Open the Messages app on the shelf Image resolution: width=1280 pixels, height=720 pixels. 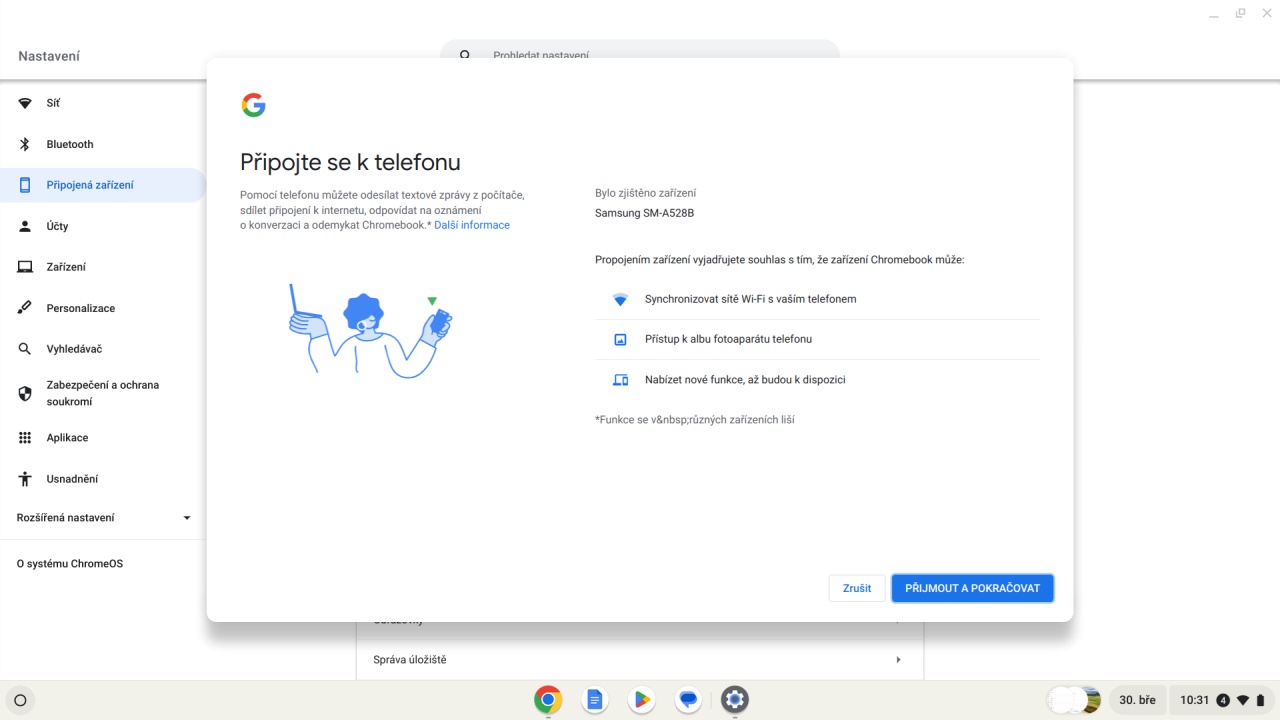coord(688,700)
